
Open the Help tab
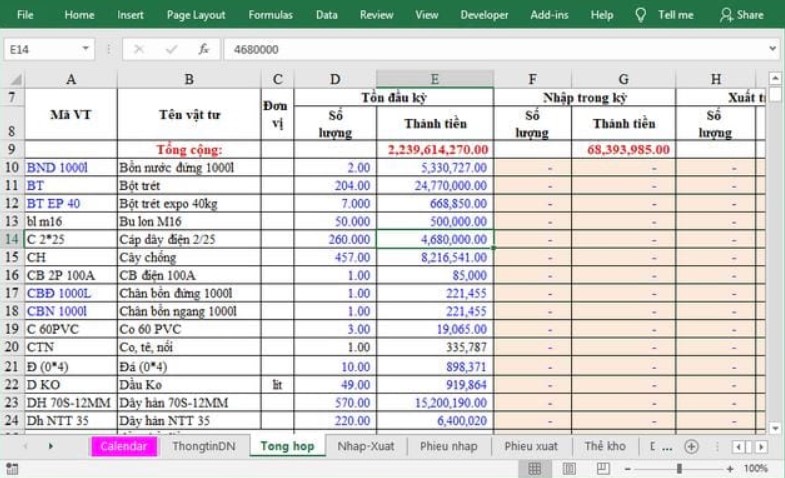click(x=601, y=15)
